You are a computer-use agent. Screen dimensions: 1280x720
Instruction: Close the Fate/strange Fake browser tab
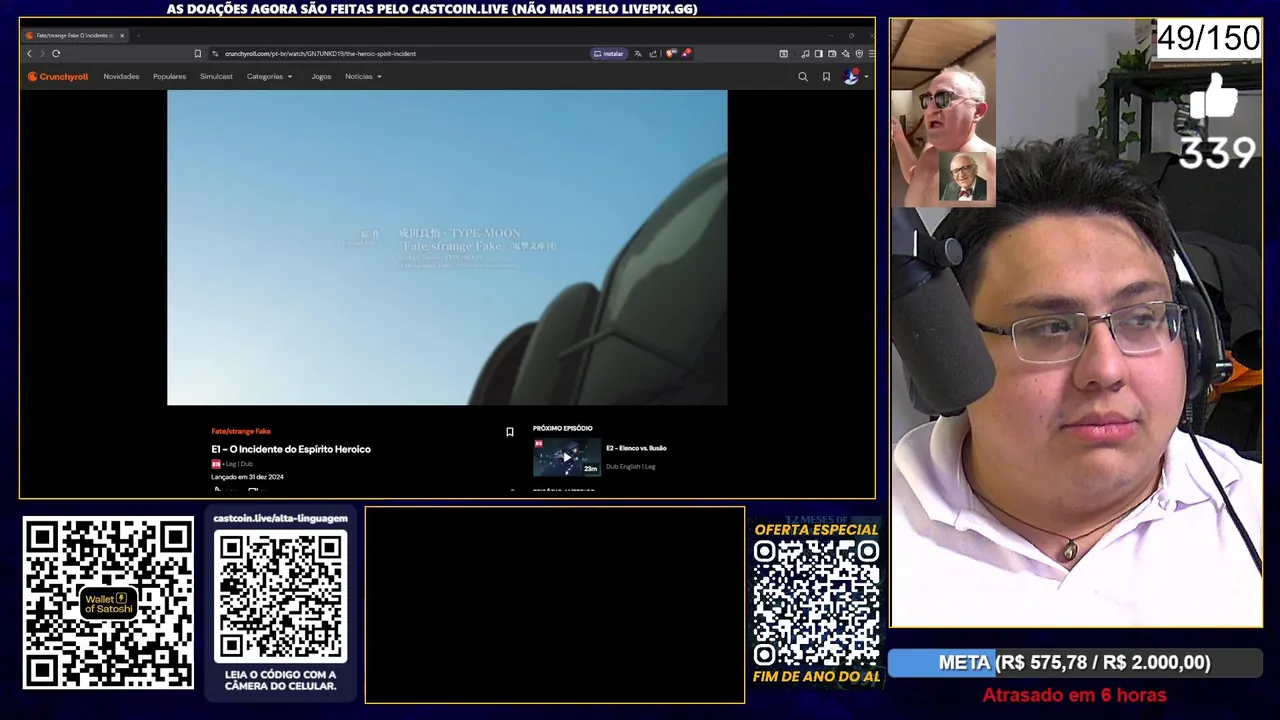[x=122, y=35]
